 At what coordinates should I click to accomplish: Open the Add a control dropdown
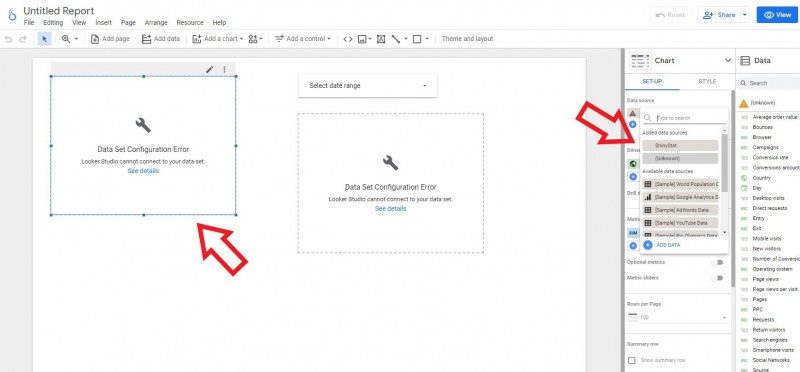pos(303,39)
